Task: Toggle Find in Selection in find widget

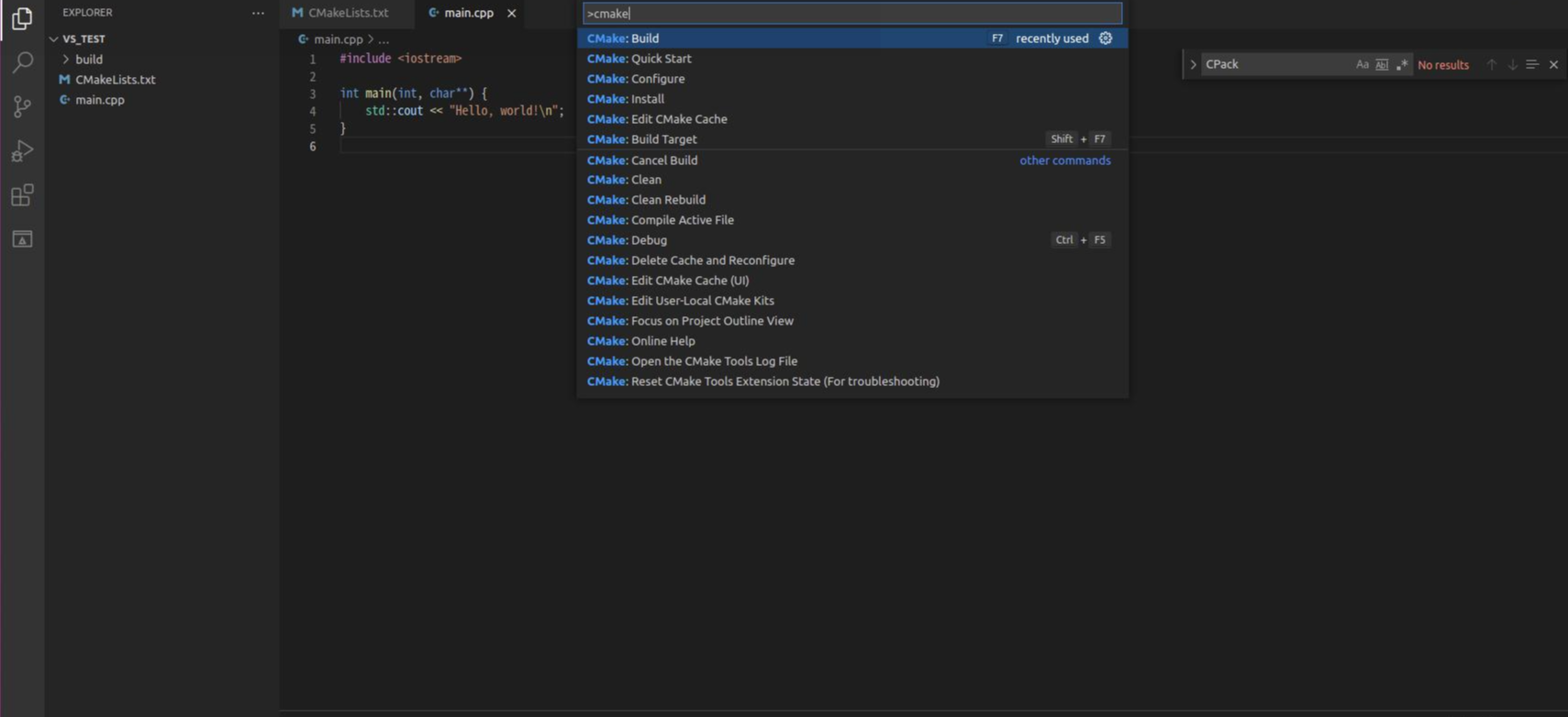Action: [x=1532, y=64]
